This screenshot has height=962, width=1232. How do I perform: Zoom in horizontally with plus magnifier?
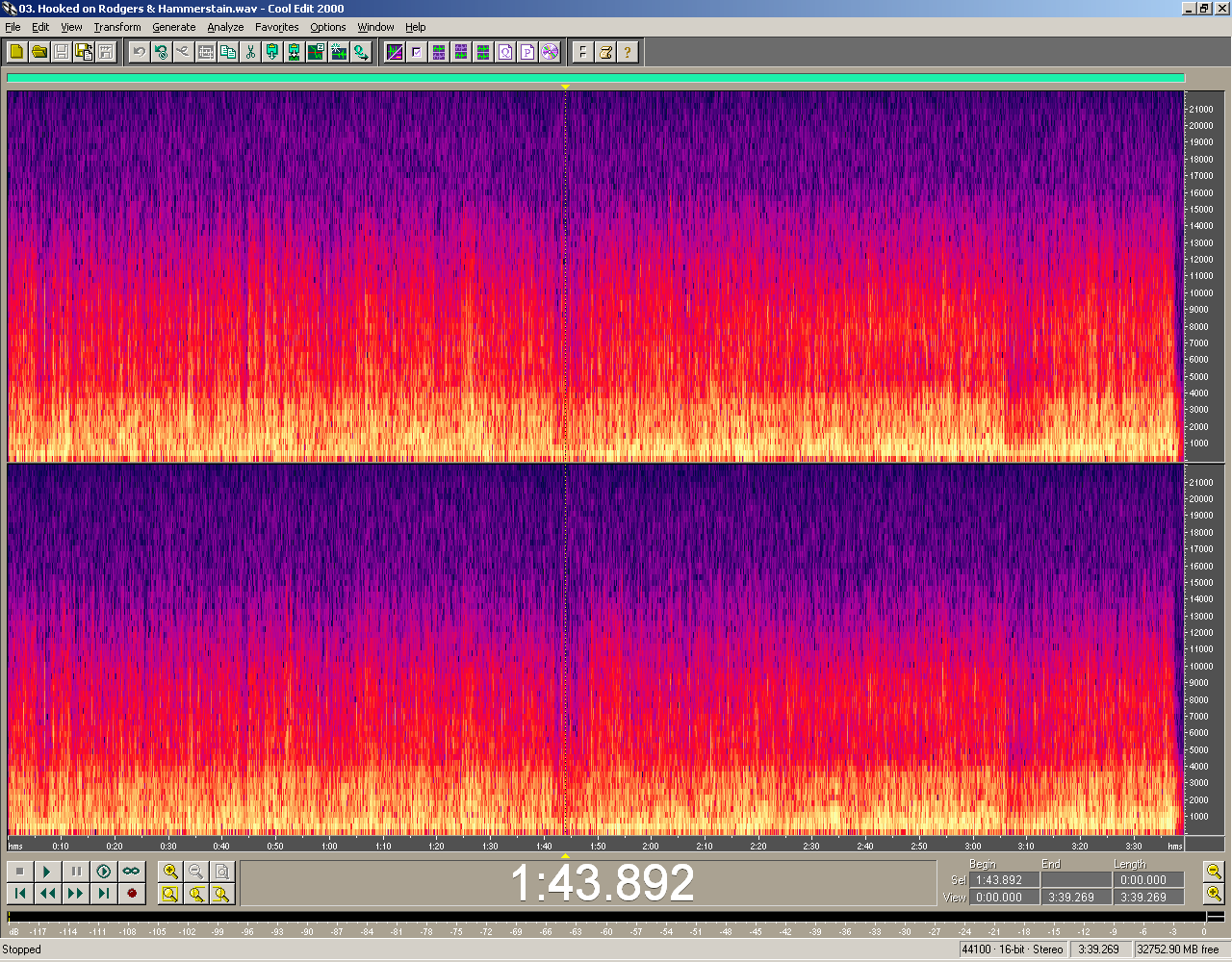point(170,872)
